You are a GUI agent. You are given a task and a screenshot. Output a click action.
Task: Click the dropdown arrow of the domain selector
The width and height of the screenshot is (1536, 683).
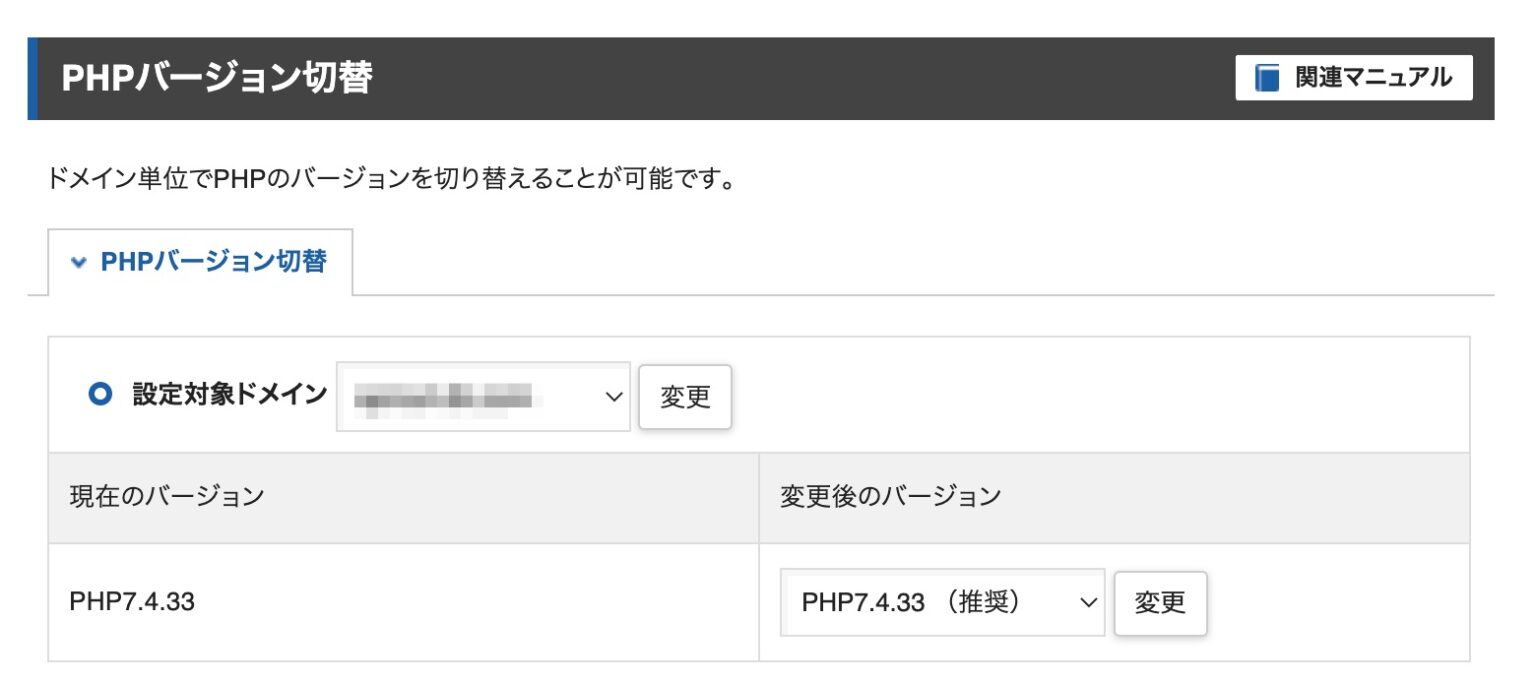tap(612, 397)
